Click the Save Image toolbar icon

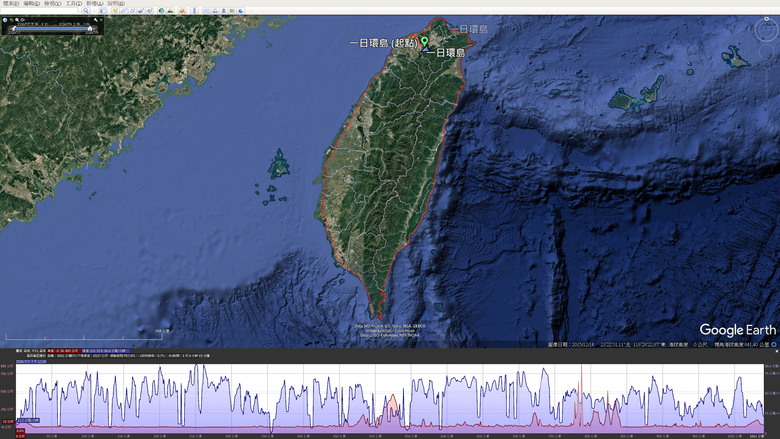click(x=223, y=10)
